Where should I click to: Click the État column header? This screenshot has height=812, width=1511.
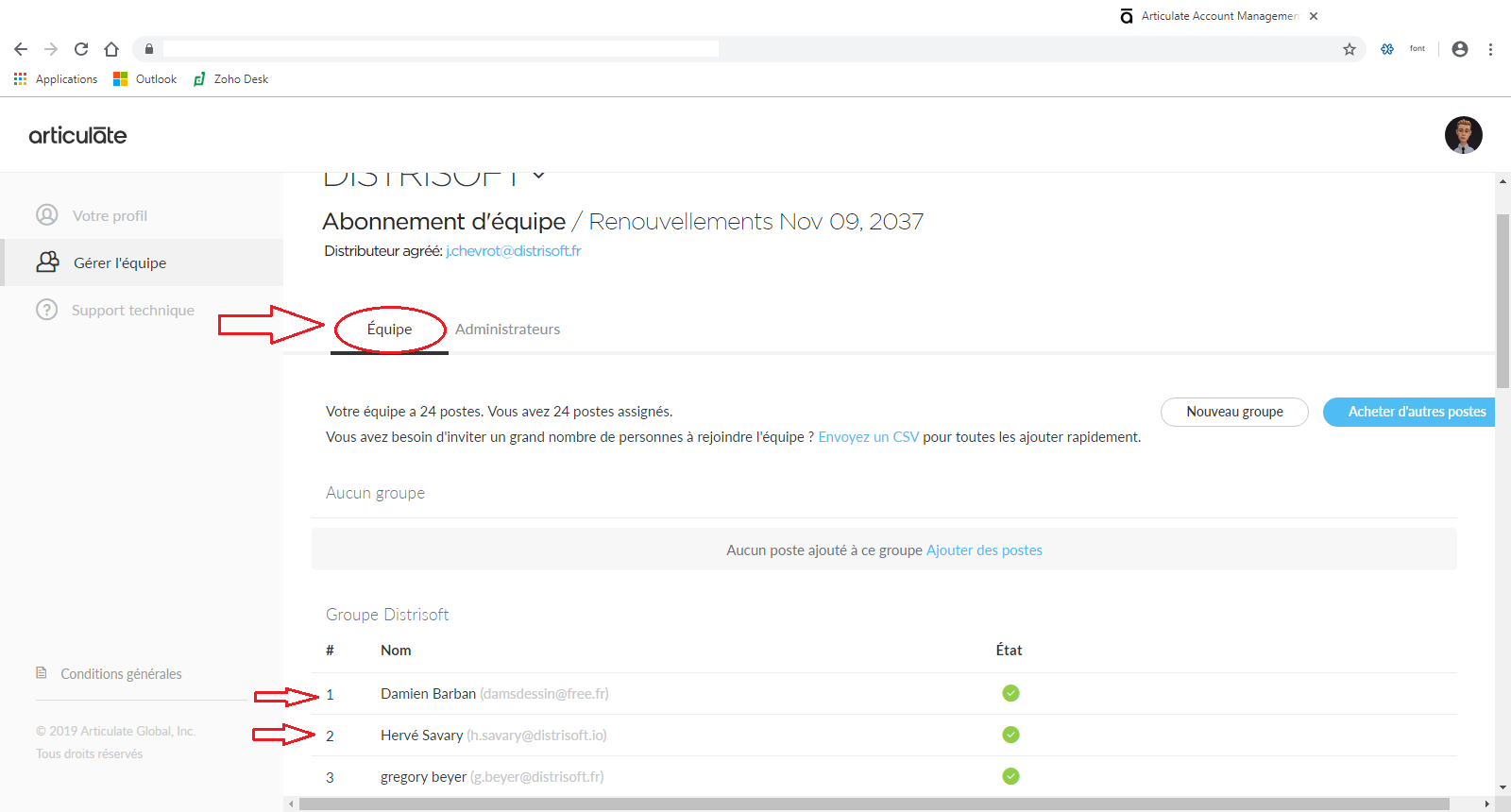(1009, 651)
